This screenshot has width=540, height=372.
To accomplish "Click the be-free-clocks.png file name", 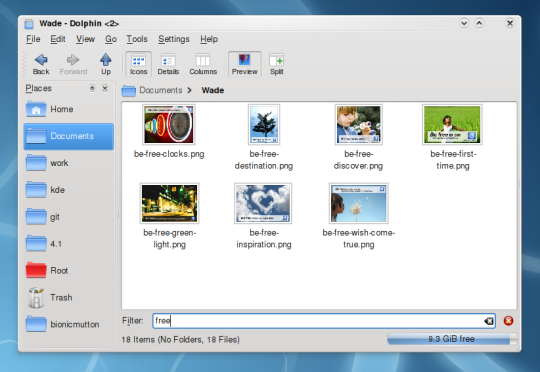I will (x=169, y=154).
